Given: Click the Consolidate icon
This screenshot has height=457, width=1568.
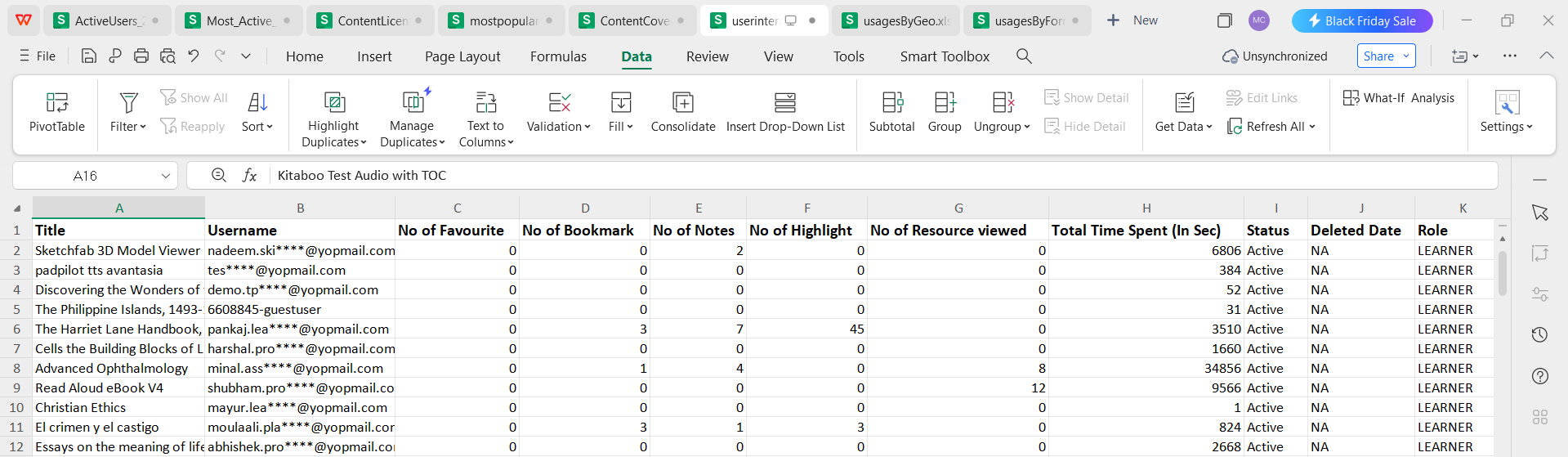Looking at the screenshot, I should click(x=682, y=102).
